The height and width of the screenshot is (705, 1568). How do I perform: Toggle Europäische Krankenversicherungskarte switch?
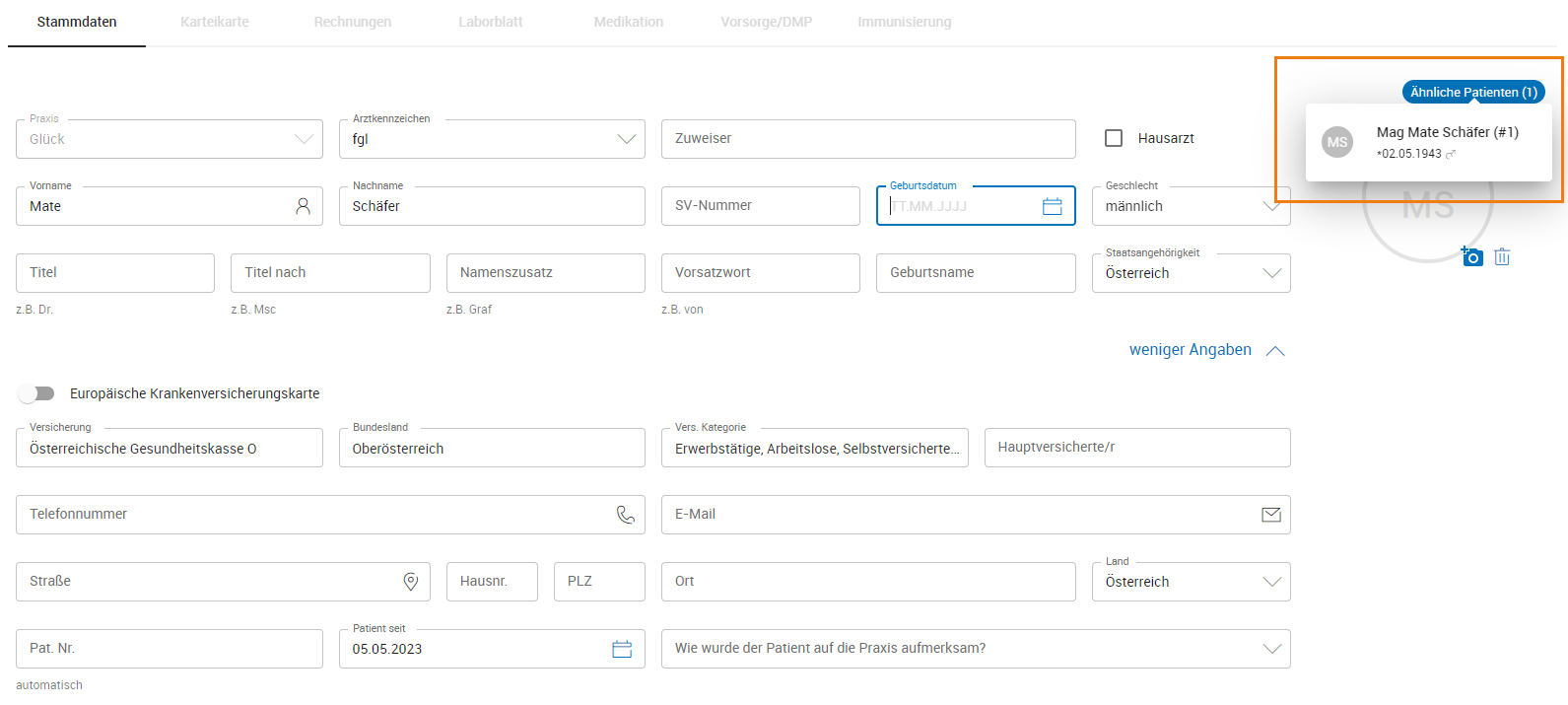click(36, 393)
